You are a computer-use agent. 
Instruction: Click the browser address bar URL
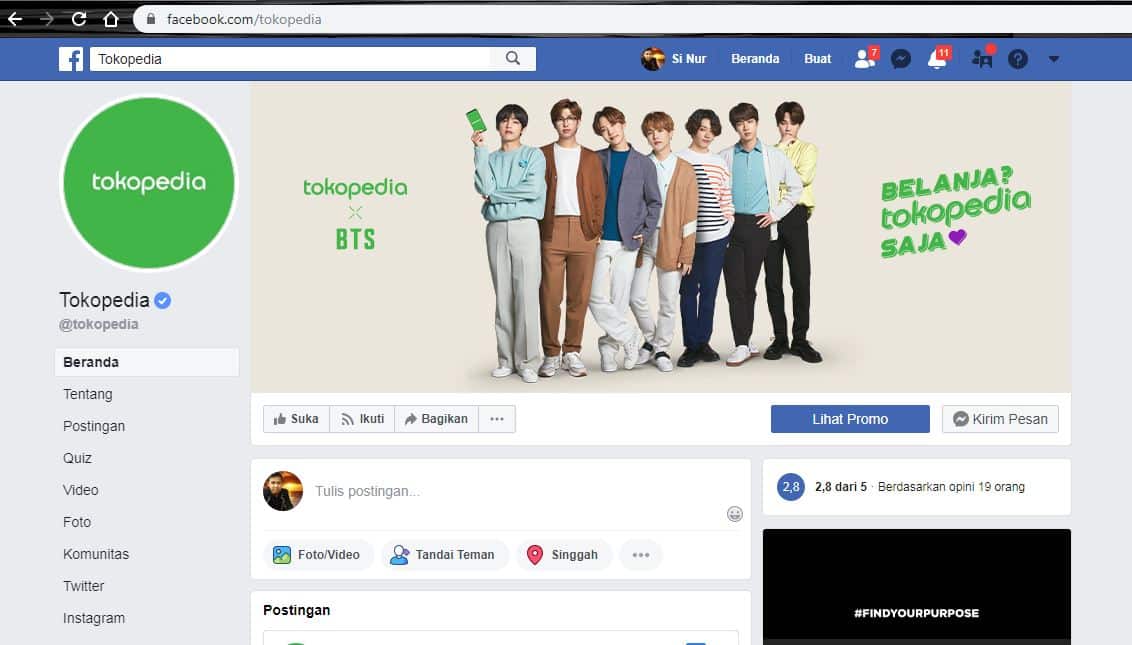click(x=244, y=20)
